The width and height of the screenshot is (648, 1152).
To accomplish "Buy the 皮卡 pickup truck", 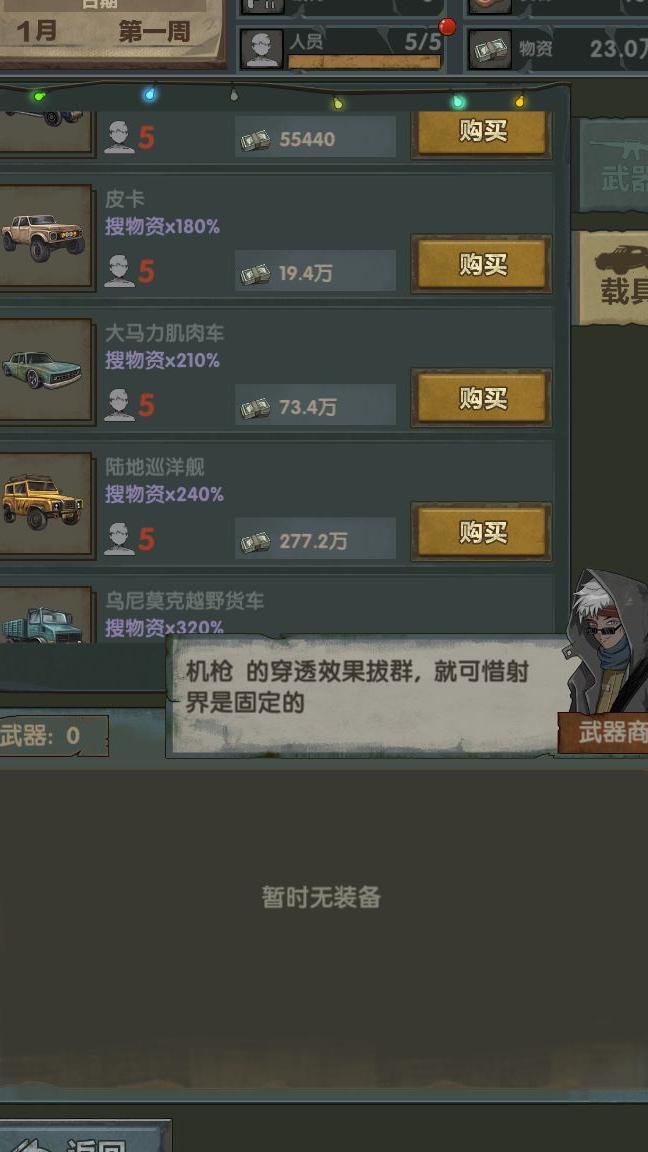I will click(482, 264).
